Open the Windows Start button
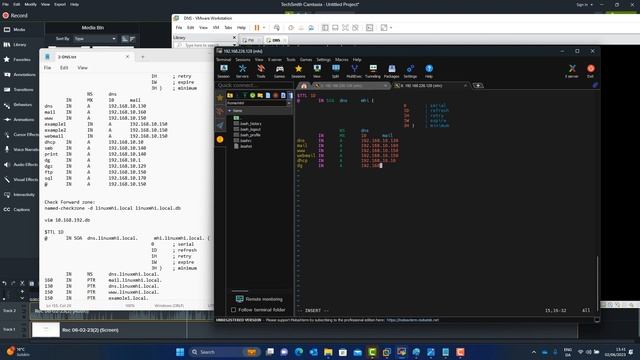640x360 pixels. click(x=180, y=352)
